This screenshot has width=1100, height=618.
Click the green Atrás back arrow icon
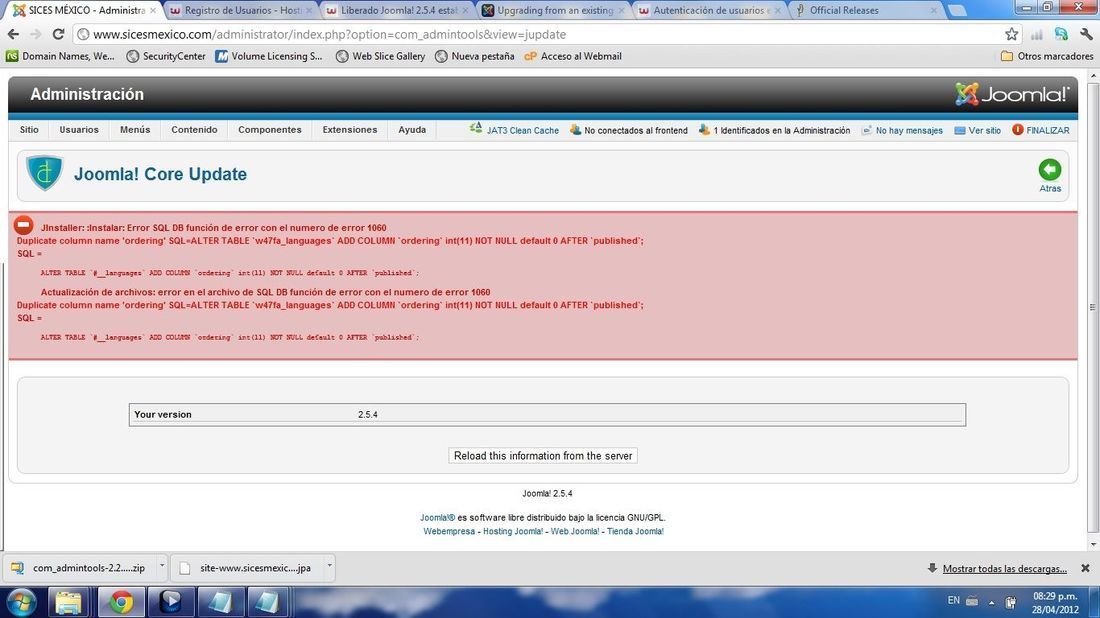[1049, 170]
